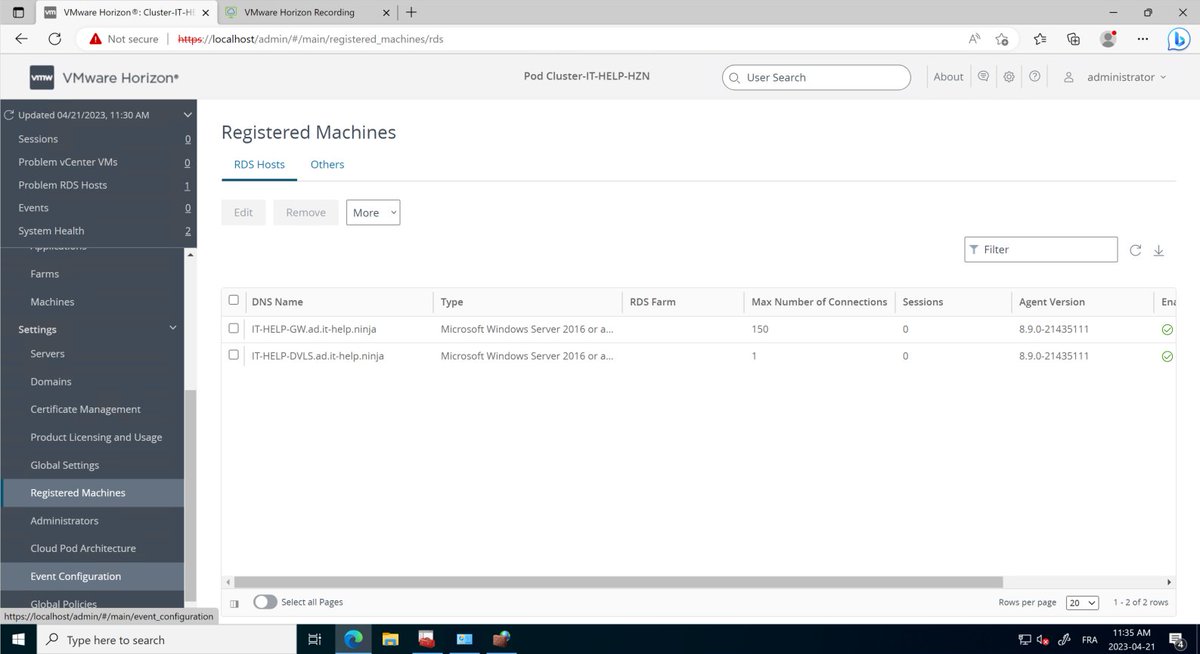Open the settings gear icon in header
The width and height of the screenshot is (1200, 654).
pyautogui.click(x=1009, y=77)
